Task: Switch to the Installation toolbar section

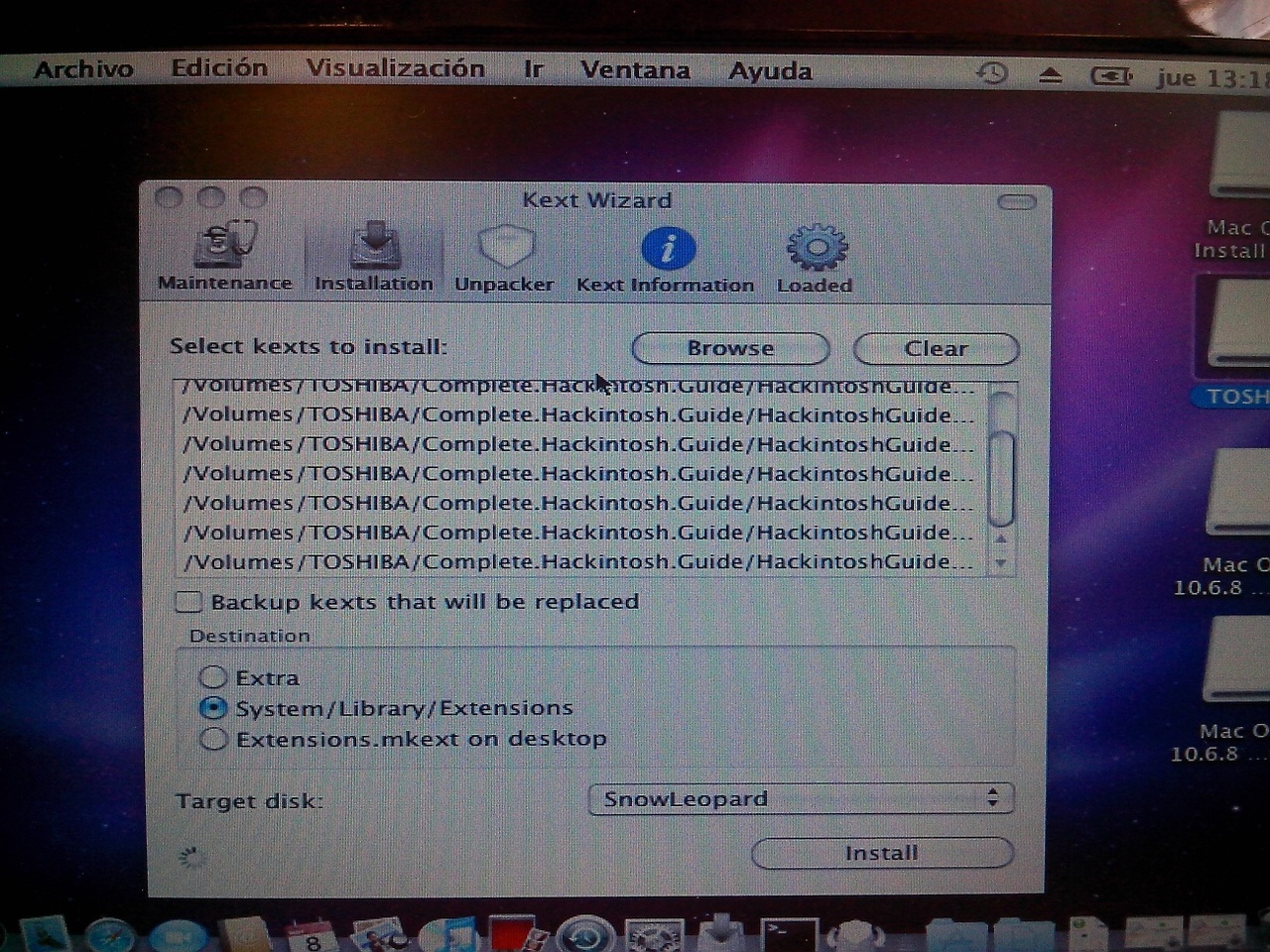Action: (x=374, y=256)
